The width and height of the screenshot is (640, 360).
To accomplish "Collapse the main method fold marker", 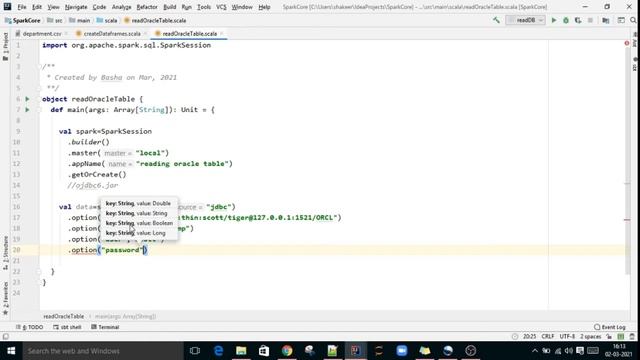I will [x=40, y=109].
